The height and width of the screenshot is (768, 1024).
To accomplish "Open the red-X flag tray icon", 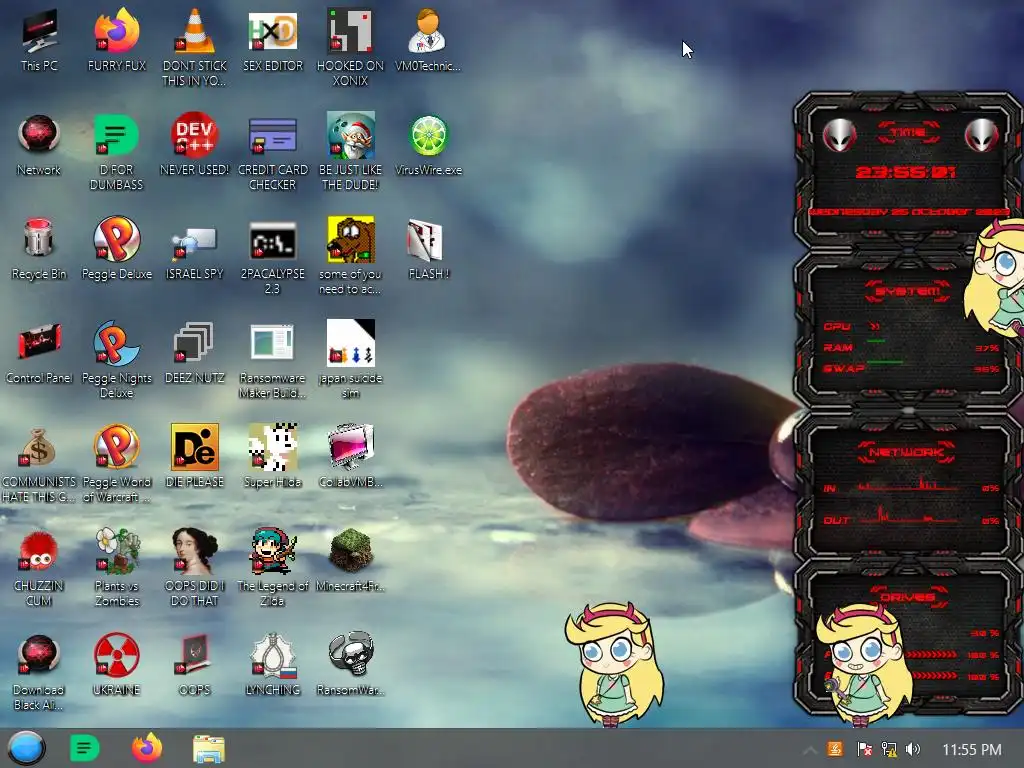I will tap(863, 749).
